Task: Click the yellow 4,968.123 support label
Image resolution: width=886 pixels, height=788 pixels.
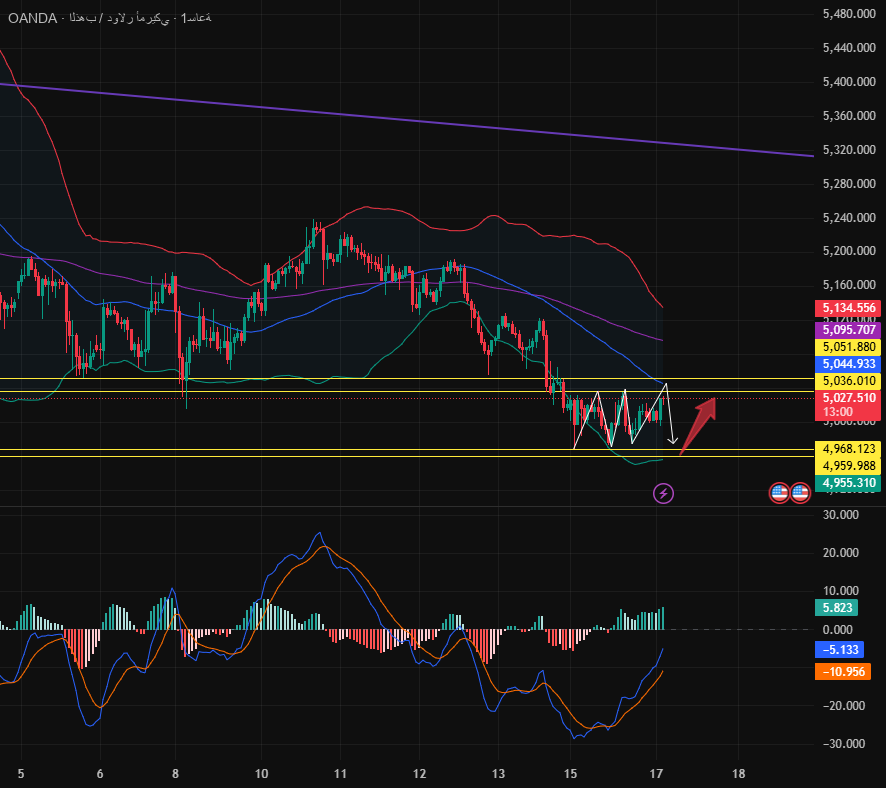Action: point(848,448)
